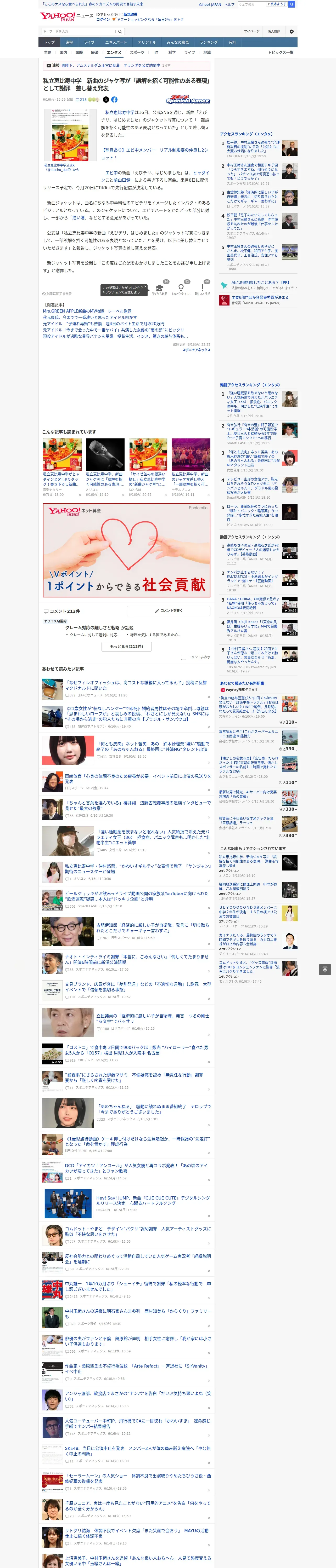Open the マイページ link

pos(251,32)
